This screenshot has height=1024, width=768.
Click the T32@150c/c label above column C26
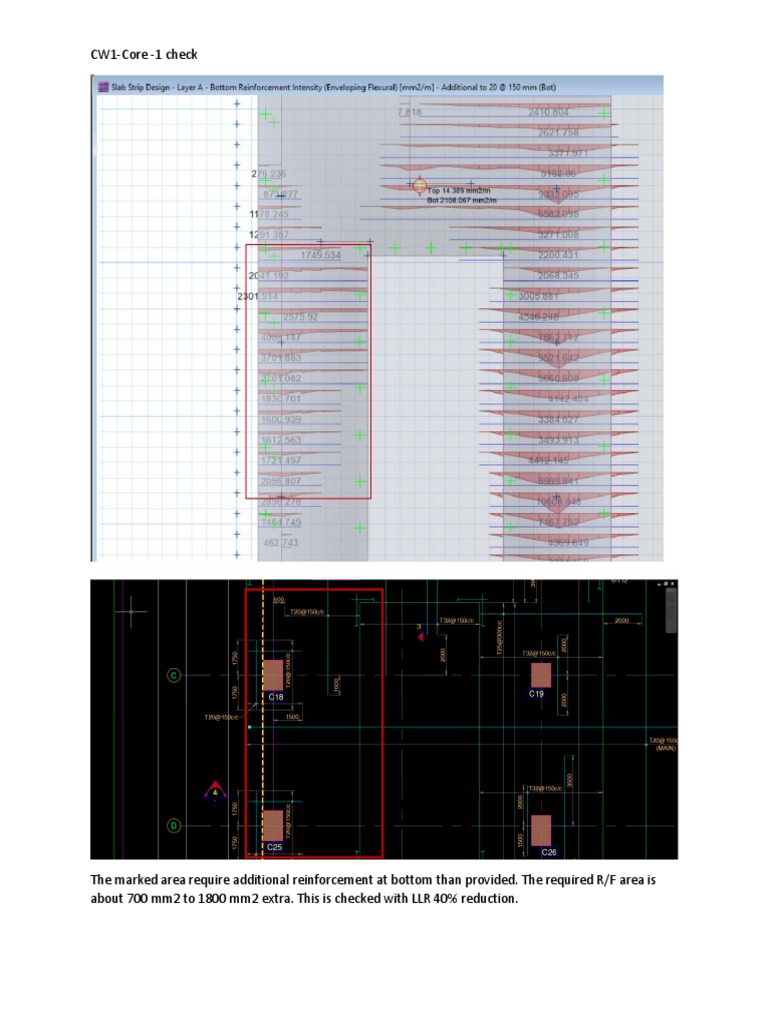click(545, 788)
